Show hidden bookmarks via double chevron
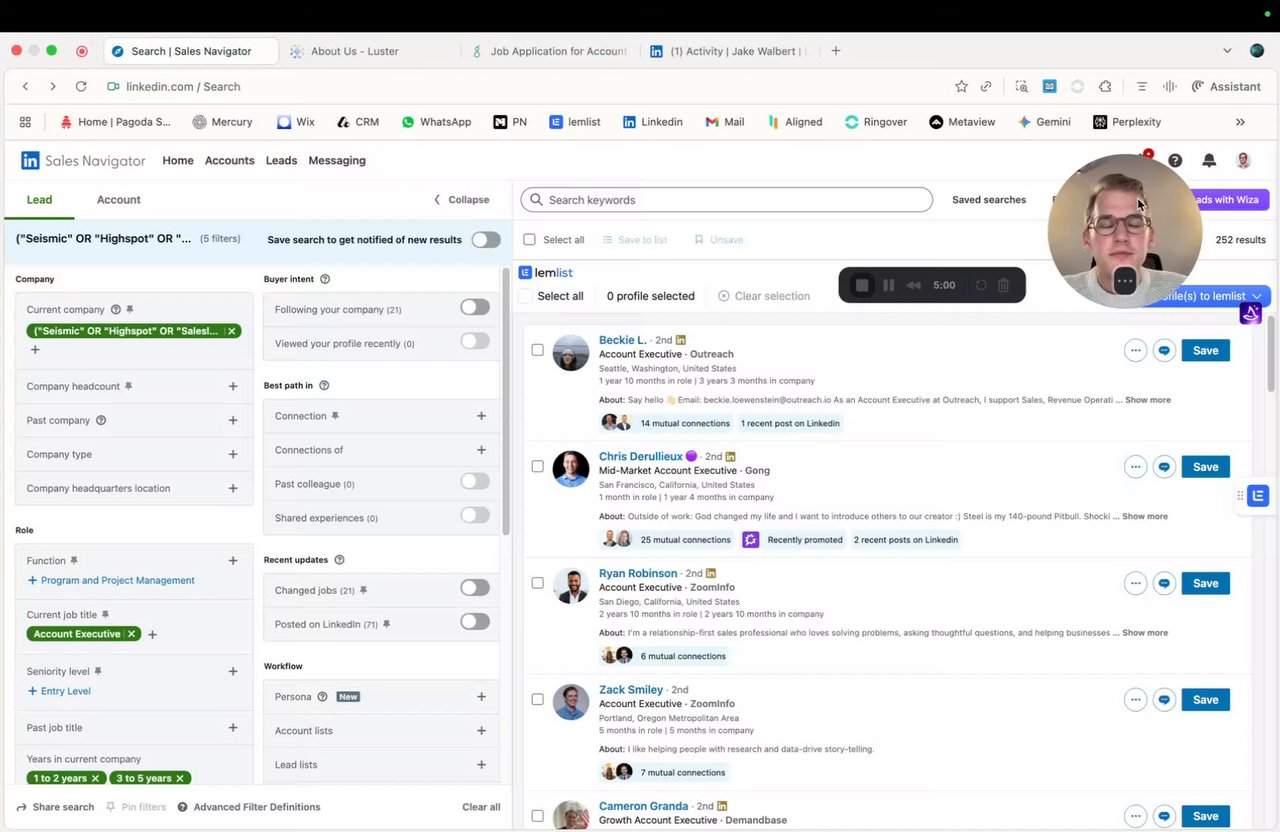This screenshot has height=832, width=1280. coord(1240,122)
